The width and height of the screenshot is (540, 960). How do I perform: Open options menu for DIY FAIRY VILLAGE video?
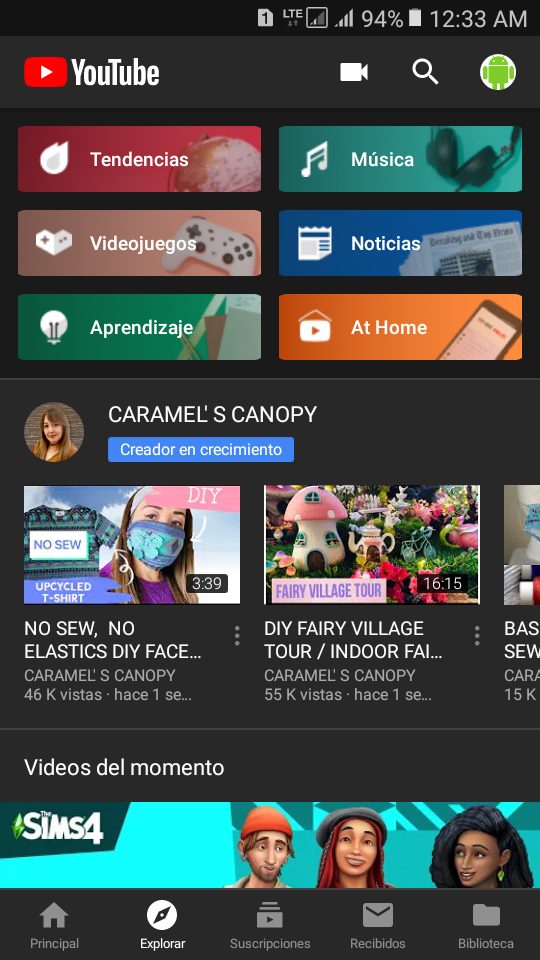[477, 636]
